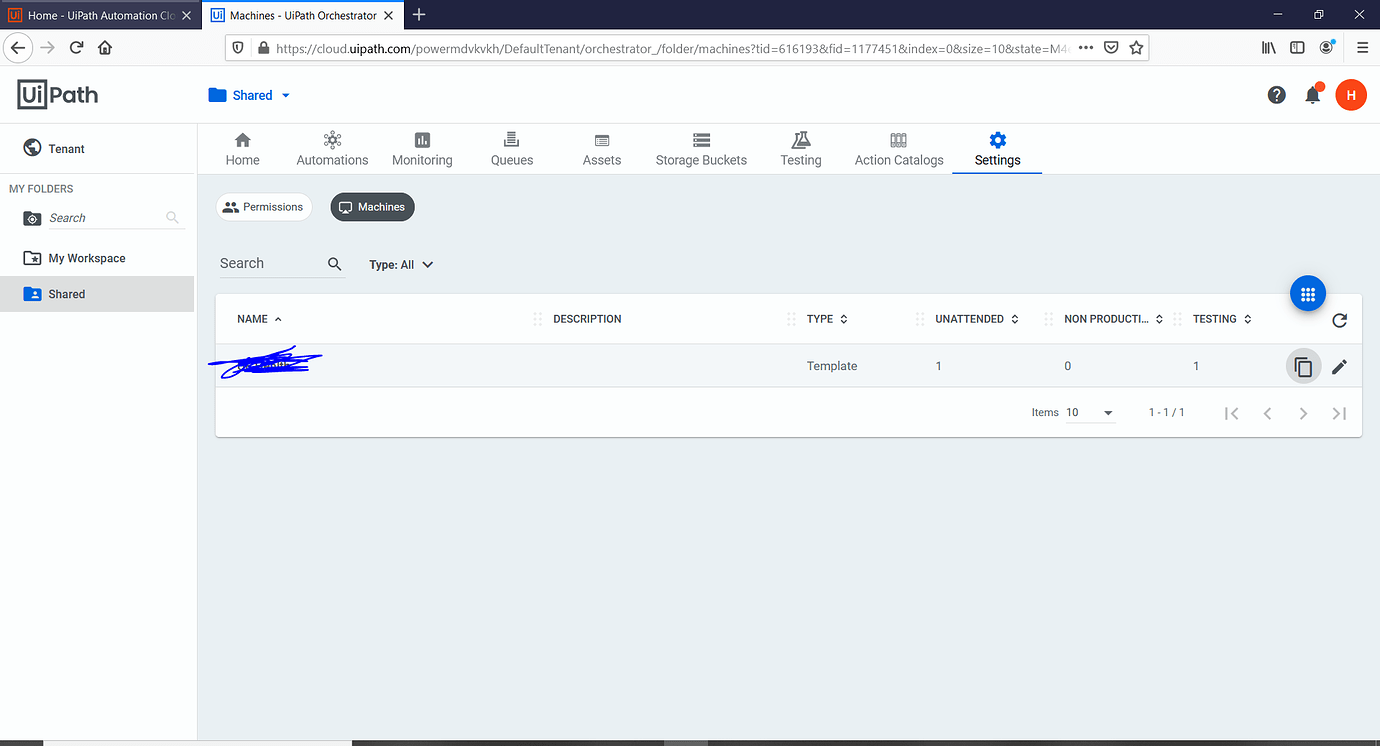This screenshot has height=746, width=1380.
Task: Select the Permissions button
Action: [x=263, y=206]
